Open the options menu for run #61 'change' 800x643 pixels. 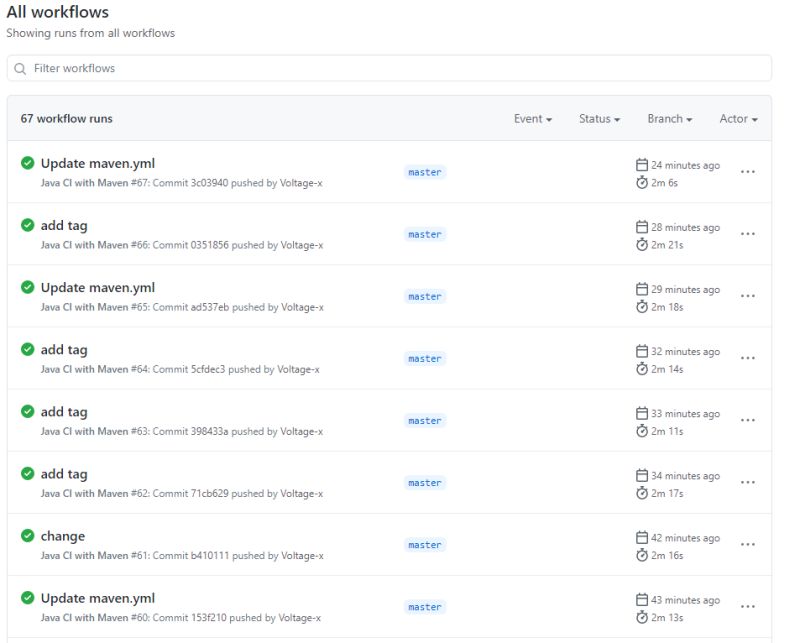(748, 544)
